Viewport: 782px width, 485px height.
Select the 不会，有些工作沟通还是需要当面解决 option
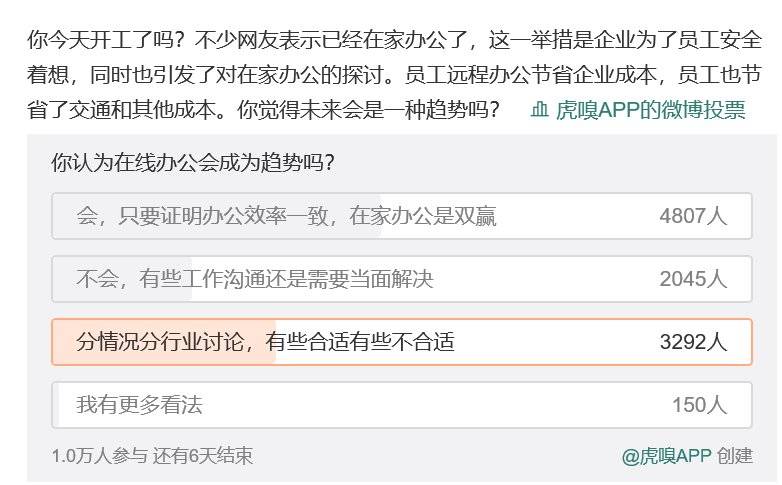tap(255, 279)
